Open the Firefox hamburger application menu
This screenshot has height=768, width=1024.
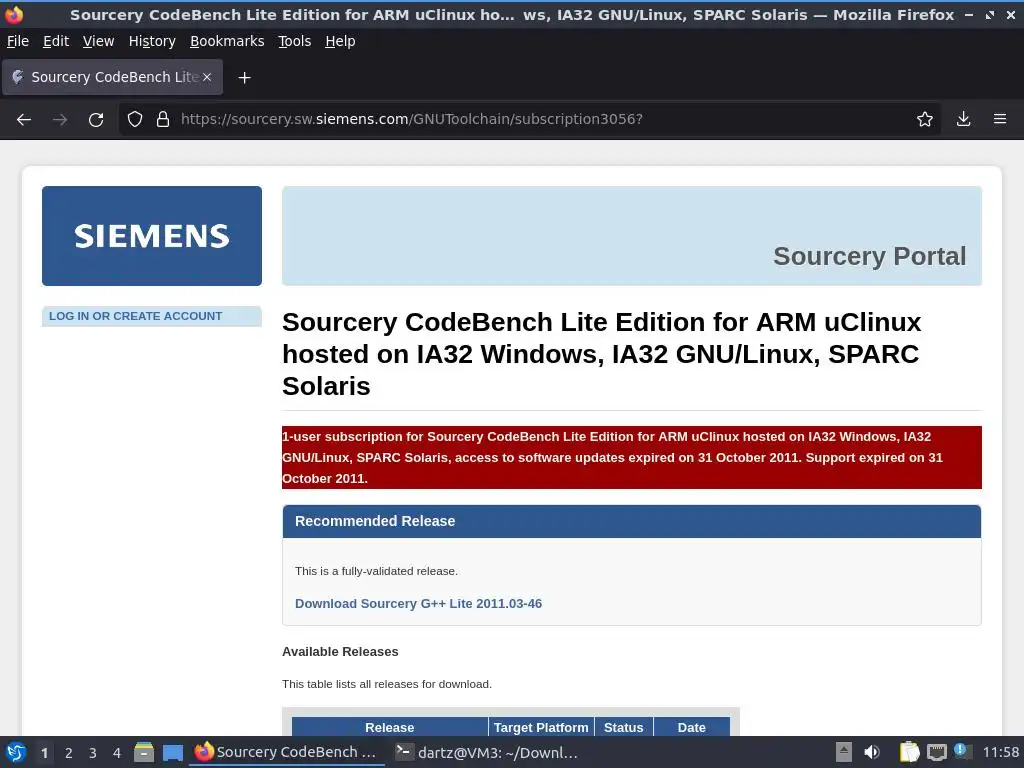[999, 119]
